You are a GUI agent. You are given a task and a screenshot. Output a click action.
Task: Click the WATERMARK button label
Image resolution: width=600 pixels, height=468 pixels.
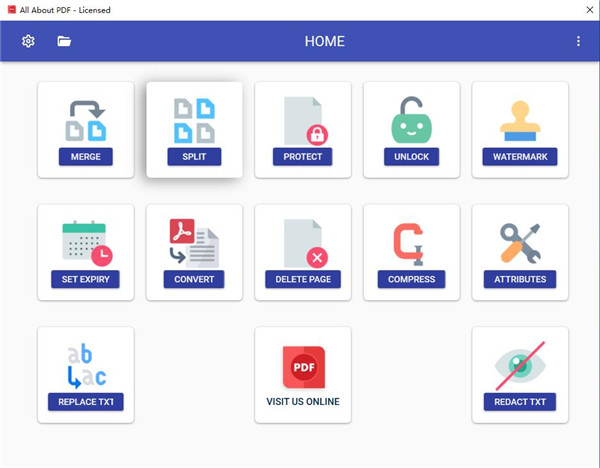coord(520,157)
